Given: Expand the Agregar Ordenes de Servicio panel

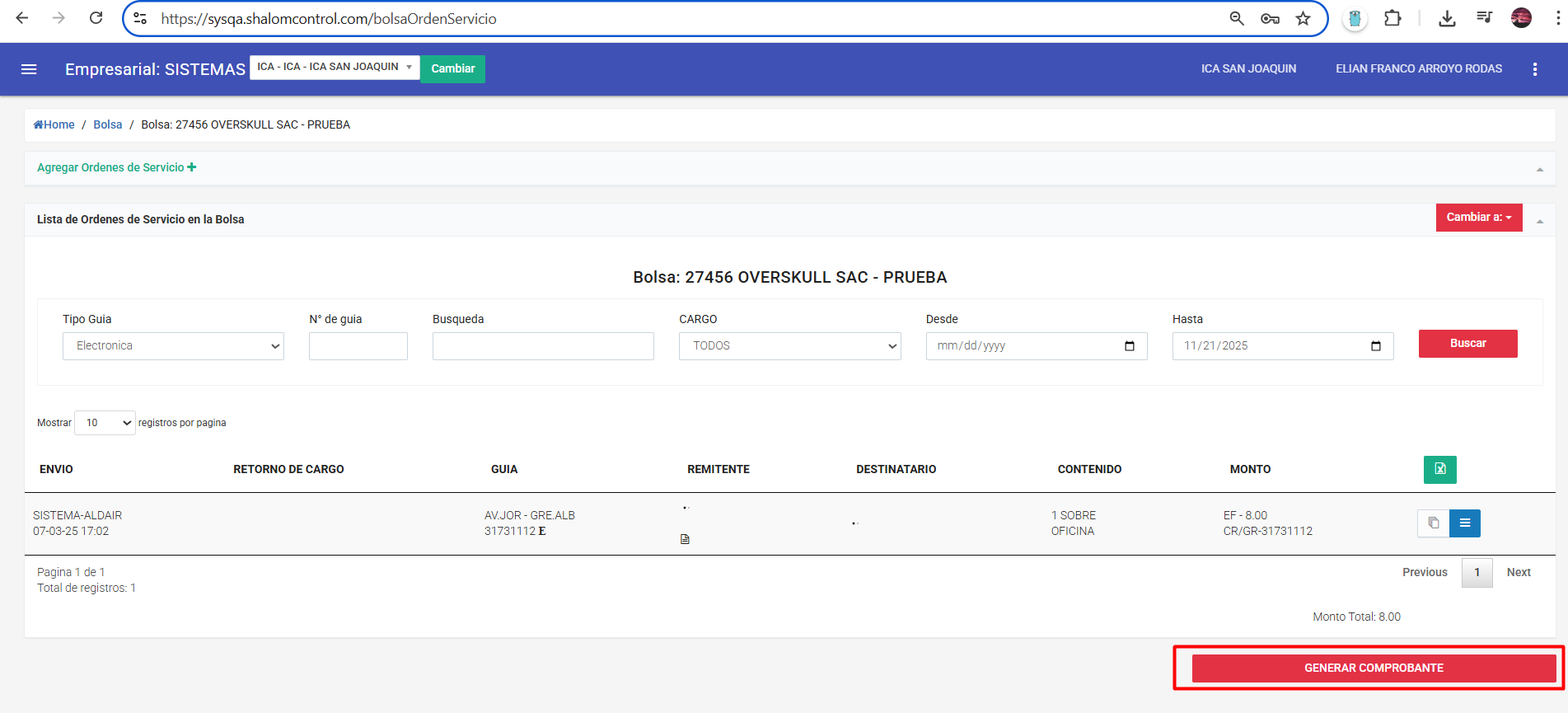Looking at the screenshot, I should click(x=116, y=167).
